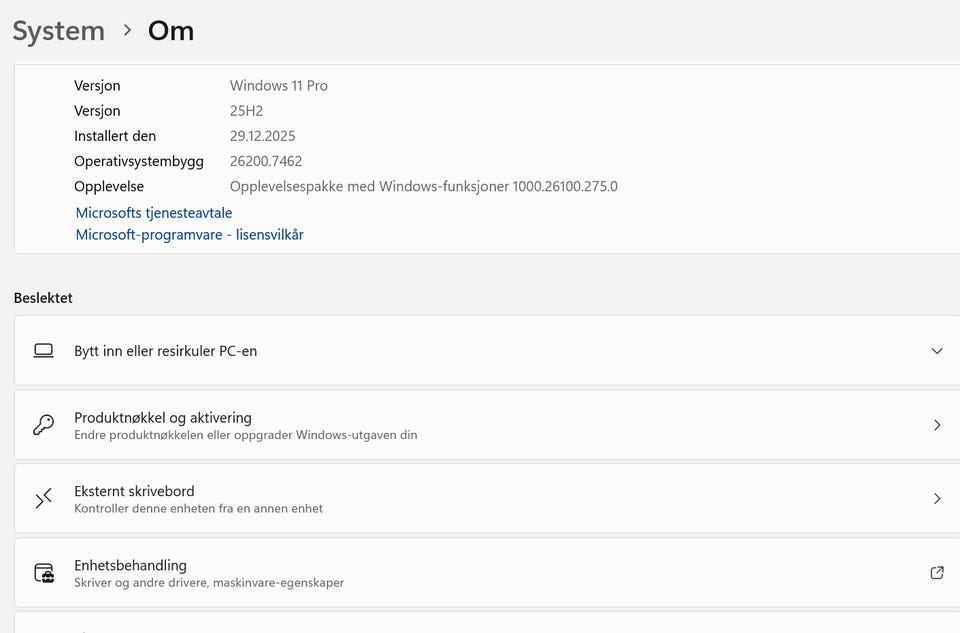Click the Eksternt skrivebord right chevron
The width and height of the screenshot is (960, 633).
tap(937, 498)
